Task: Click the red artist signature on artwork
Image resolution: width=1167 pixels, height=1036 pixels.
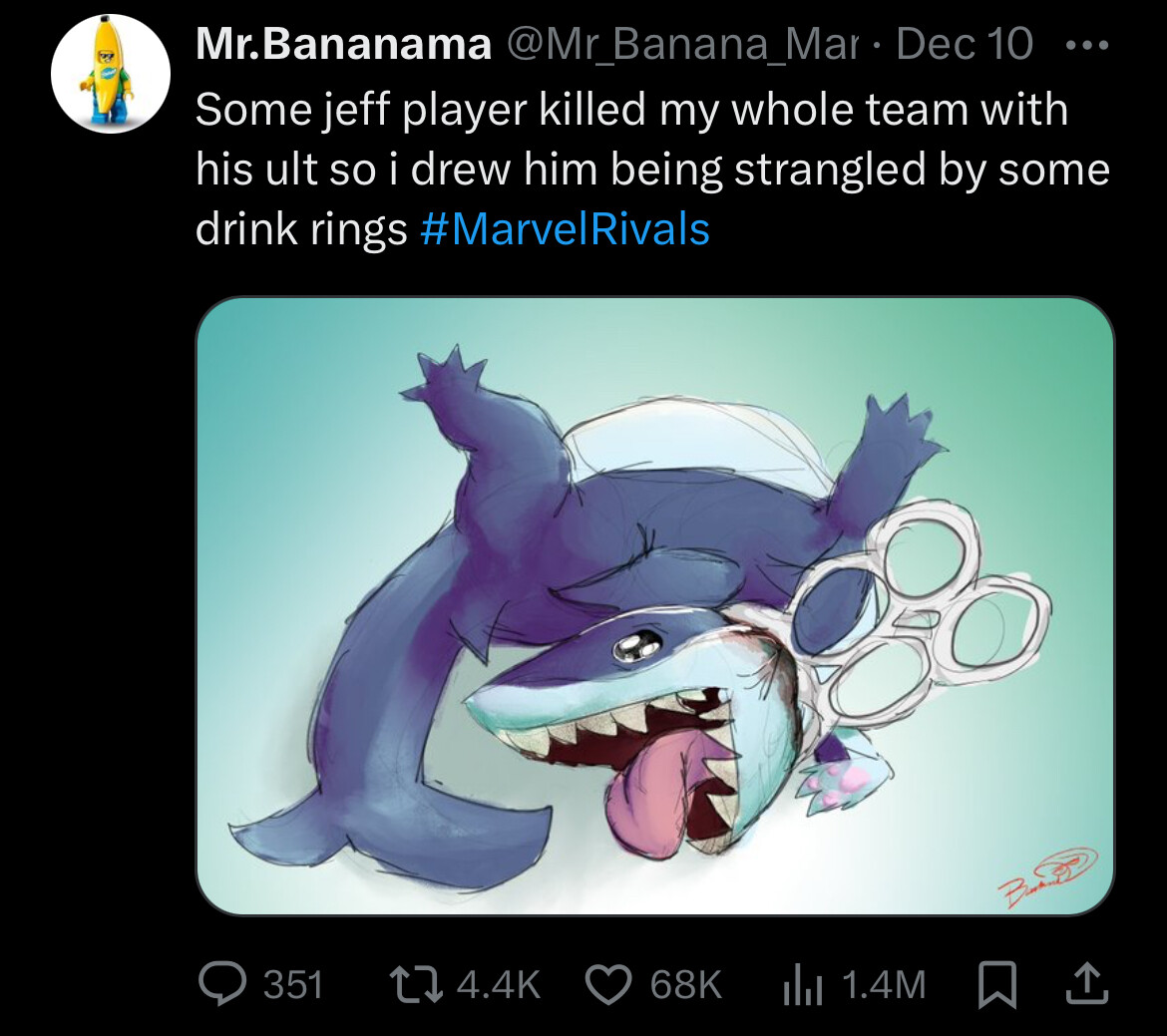Action: (x=1048, y=876)
